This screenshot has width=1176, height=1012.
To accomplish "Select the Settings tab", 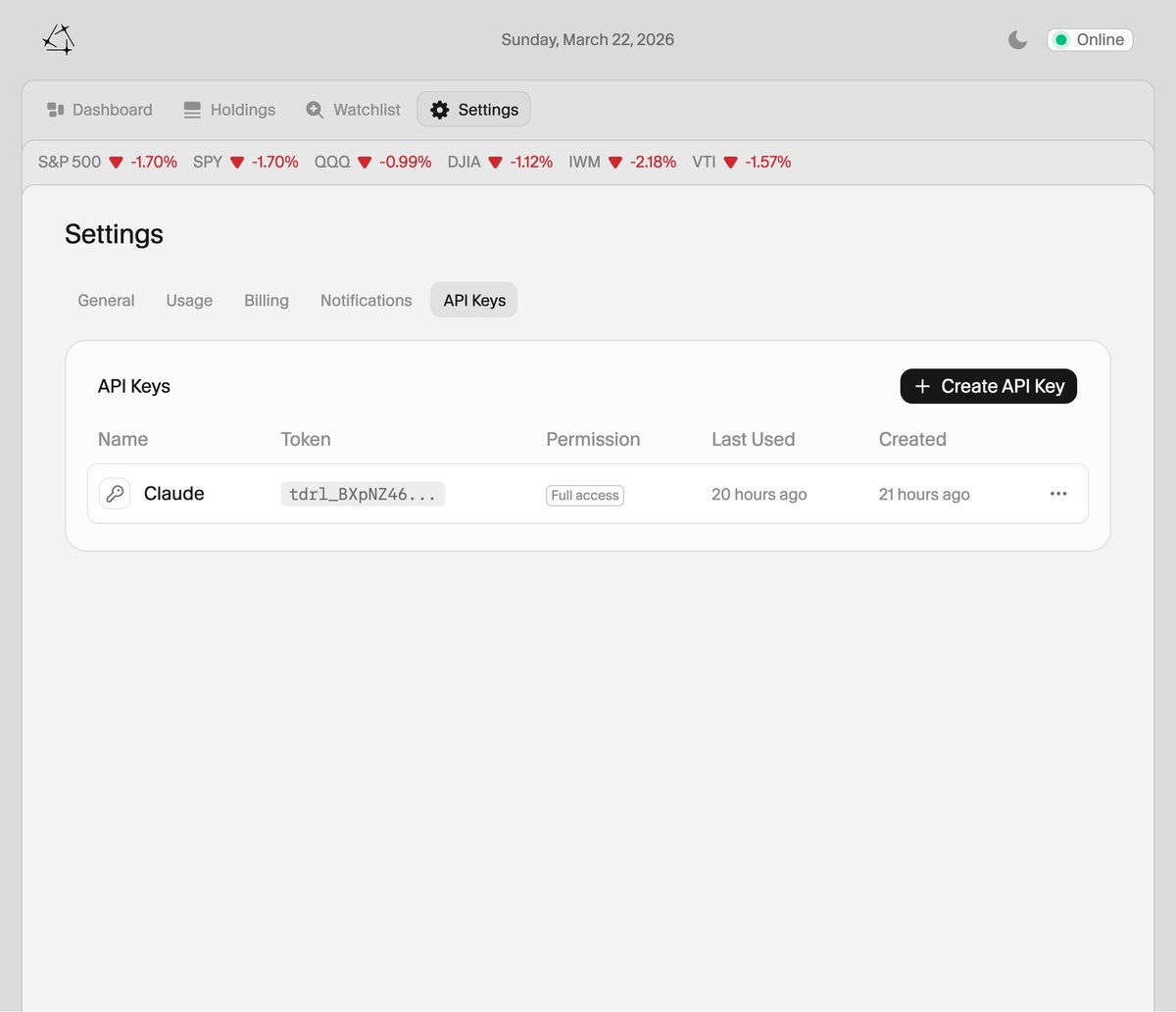I will [x=474, y=110].
